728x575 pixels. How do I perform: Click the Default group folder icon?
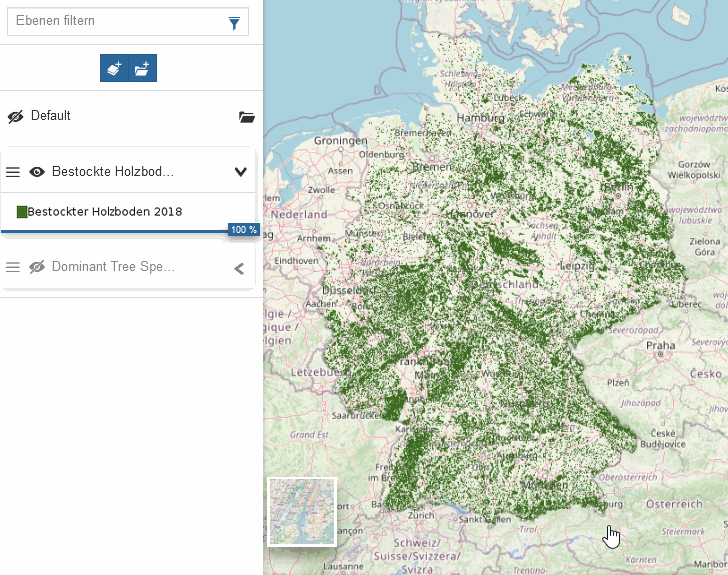(247, 117)
